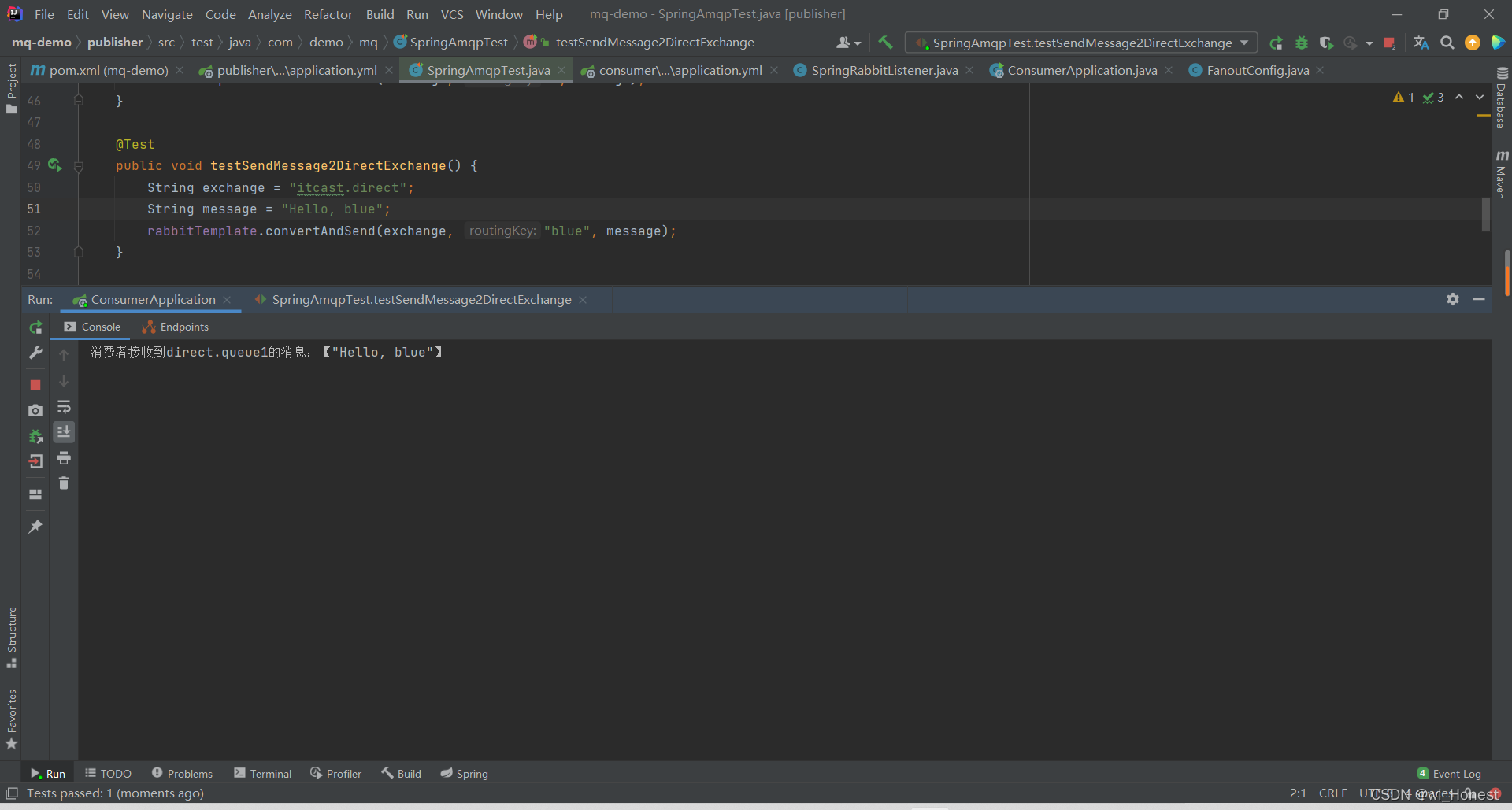Start debugging with the top toolbar bug icon
Image resolution: width=1512 pixels, height=810 pixels.
pos(1302,43)
